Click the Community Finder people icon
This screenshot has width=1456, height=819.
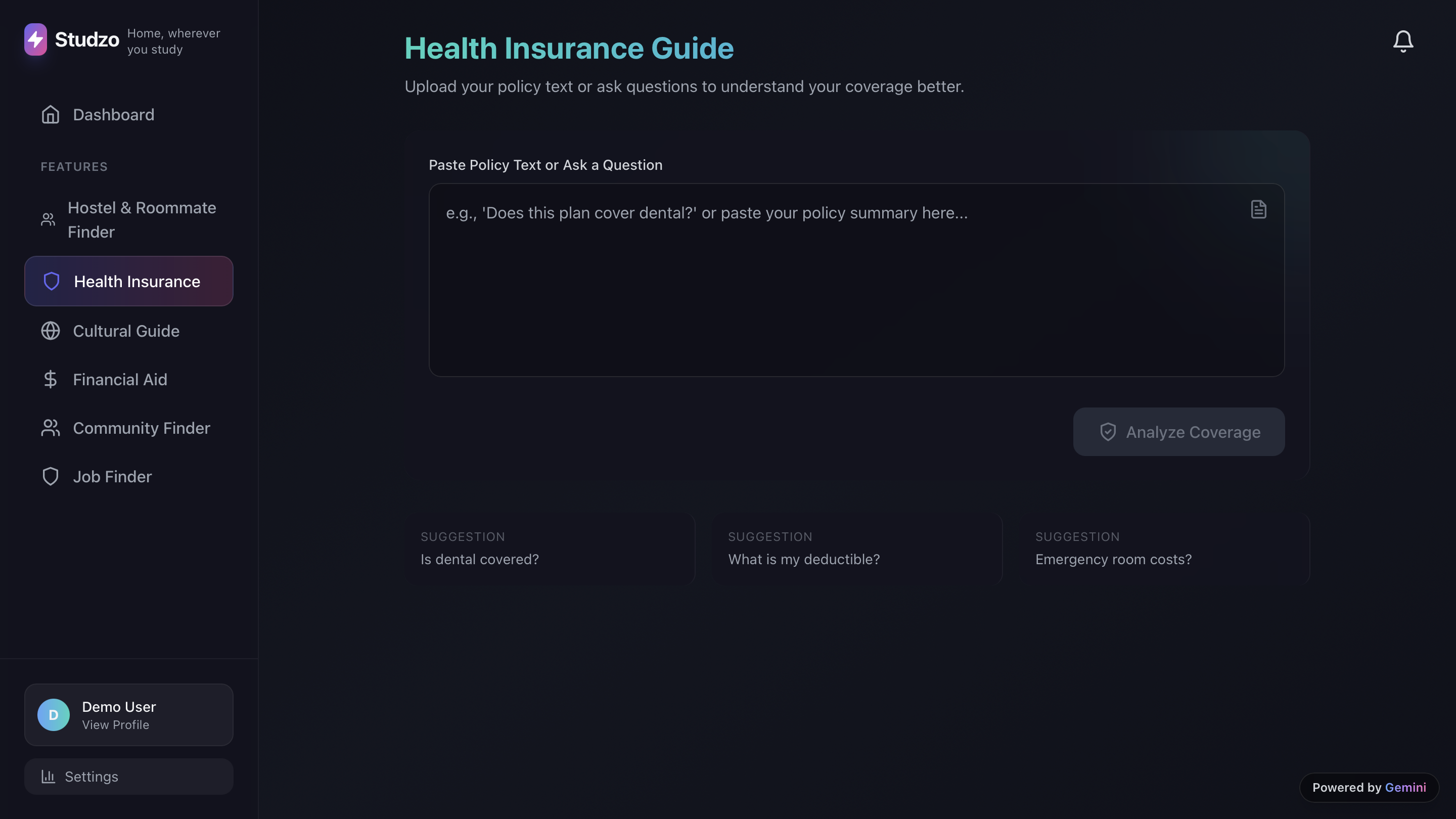coord(51,428)
